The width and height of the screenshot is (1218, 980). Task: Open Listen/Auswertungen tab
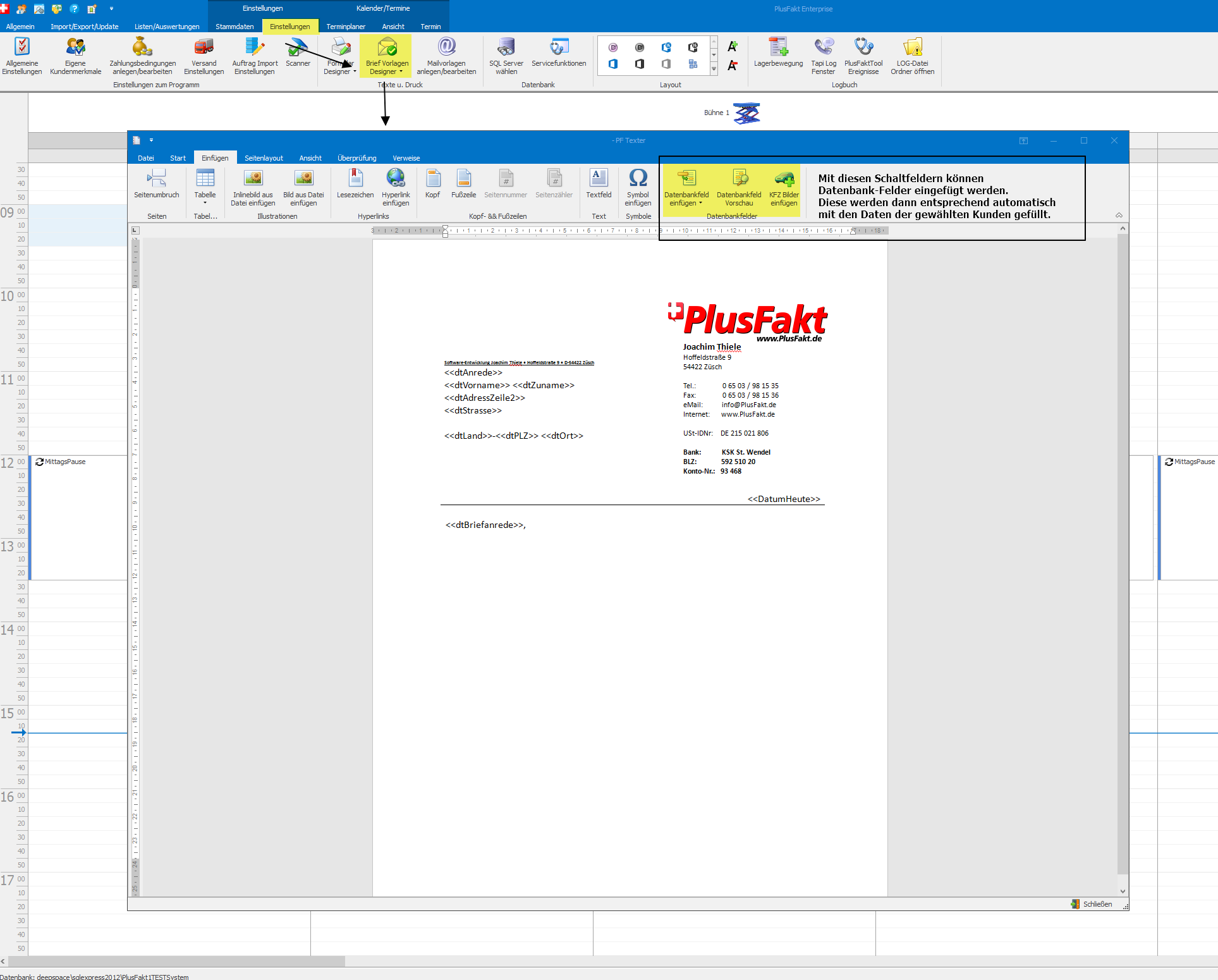tap(167, 27)
